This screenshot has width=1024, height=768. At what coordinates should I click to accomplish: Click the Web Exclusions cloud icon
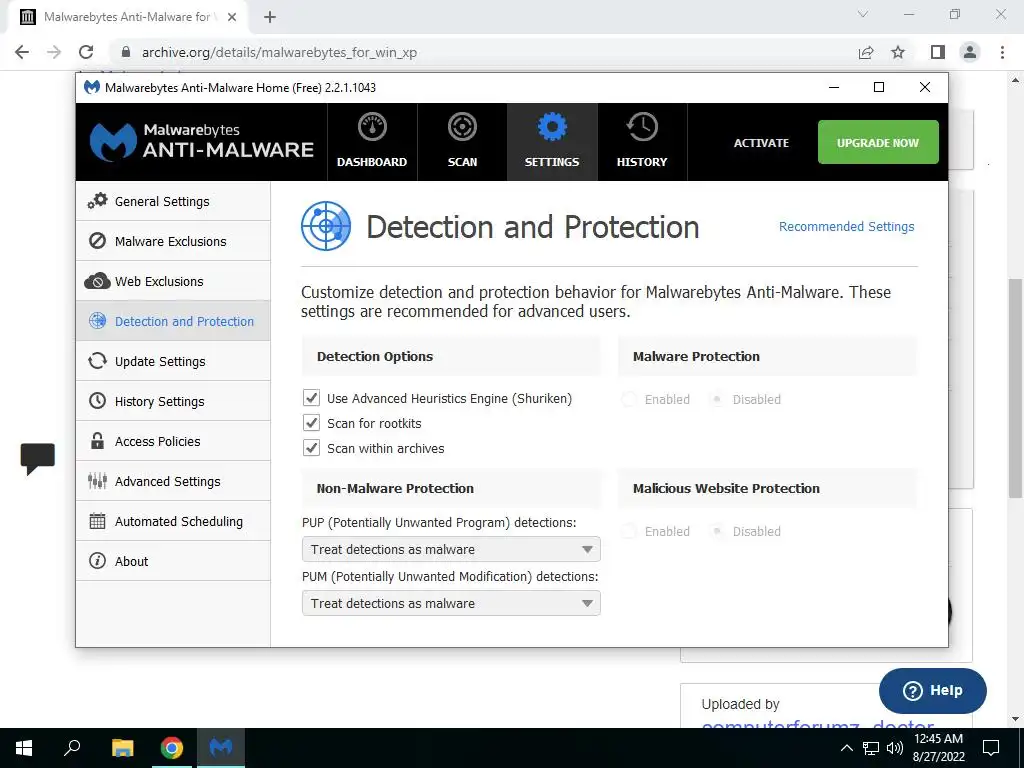pyautogui.click(x=97, y=281)
